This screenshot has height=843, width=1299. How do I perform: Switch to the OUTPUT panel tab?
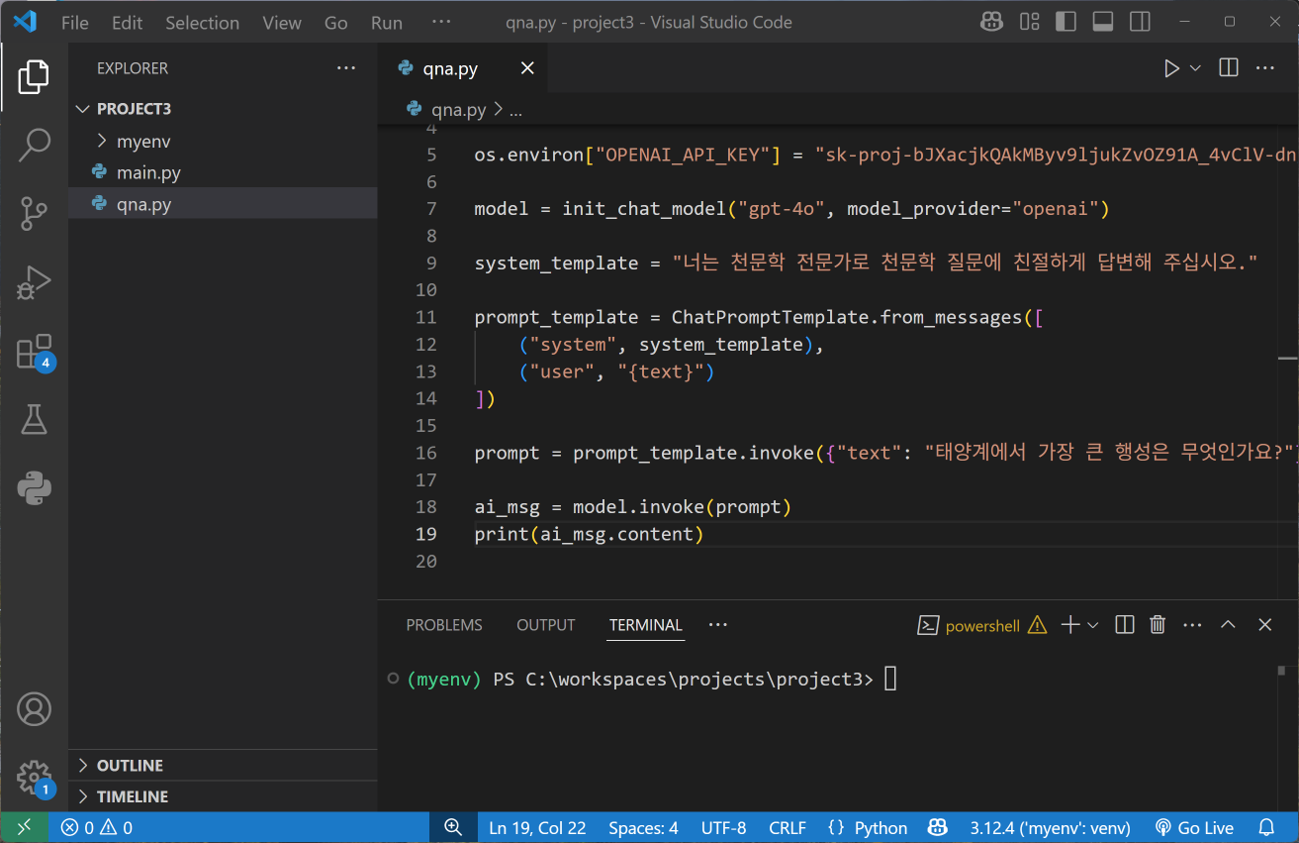click(x=545, y=625)
